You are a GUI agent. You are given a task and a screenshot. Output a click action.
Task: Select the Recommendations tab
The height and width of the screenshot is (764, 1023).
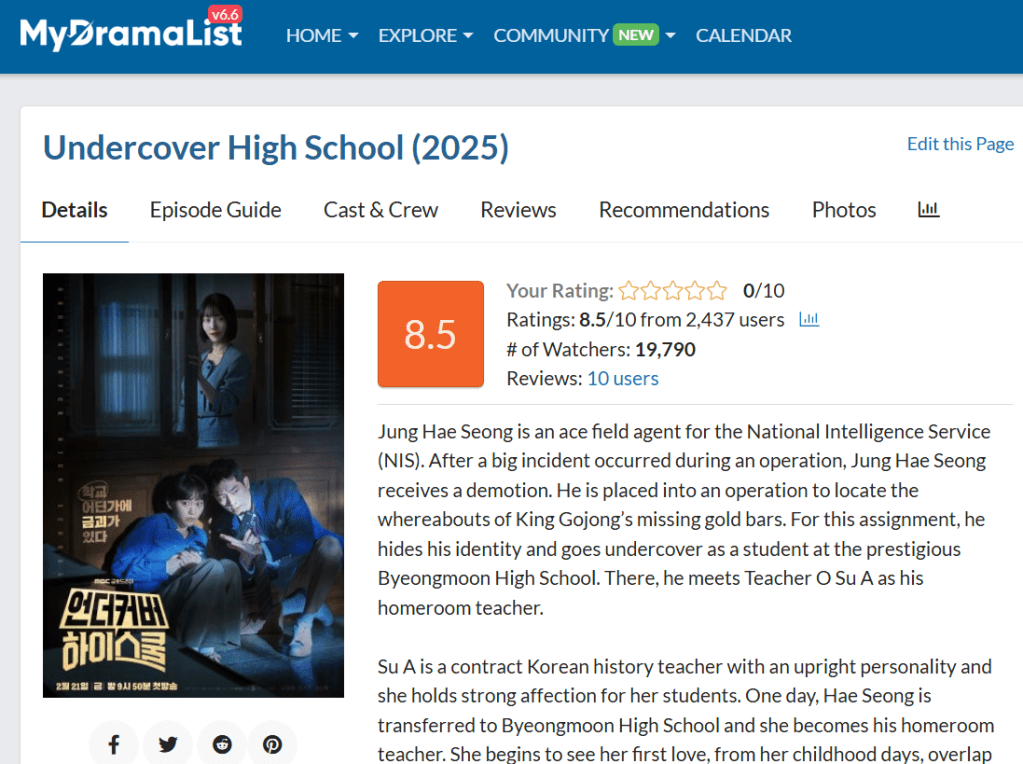[684, 210]
